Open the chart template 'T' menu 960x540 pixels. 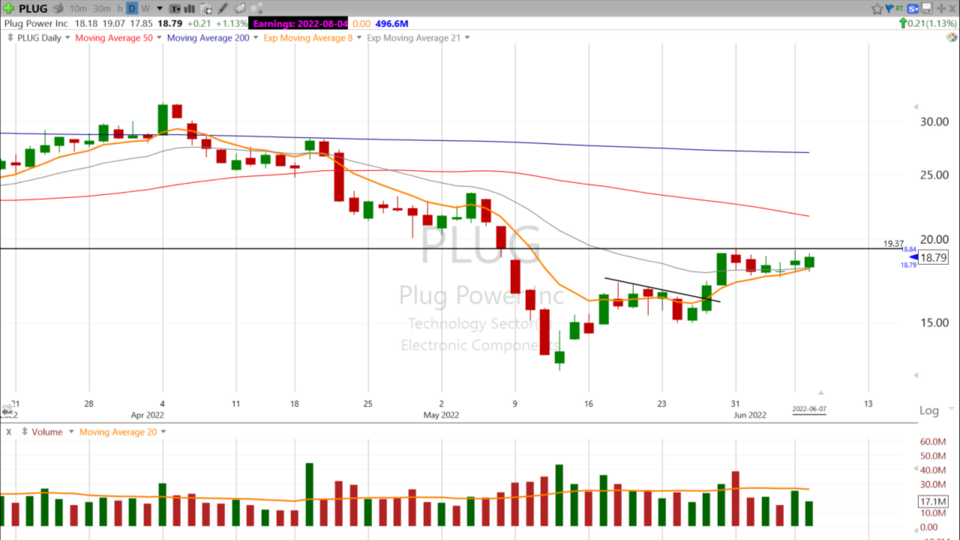tap(175, 9)
